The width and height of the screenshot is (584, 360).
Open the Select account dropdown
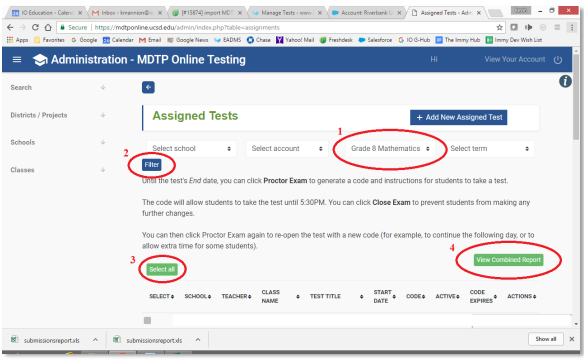287,149
